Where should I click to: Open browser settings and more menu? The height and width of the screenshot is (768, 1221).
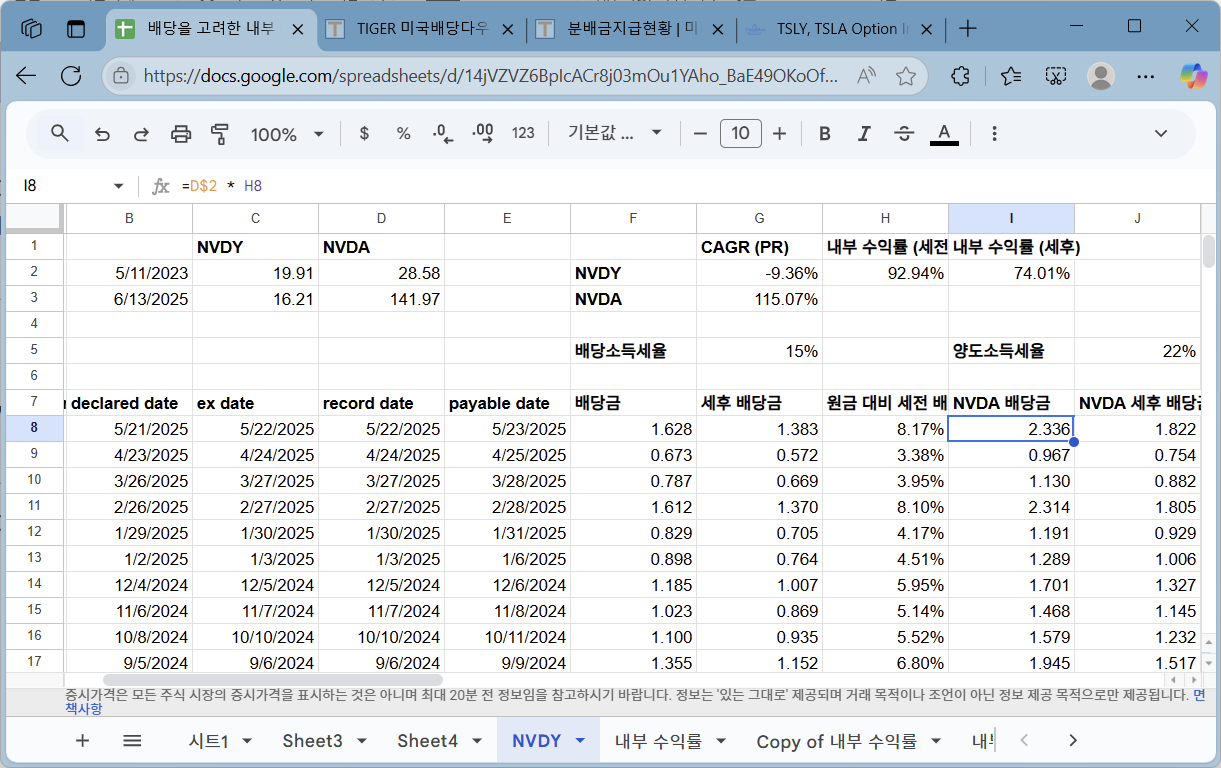click(1147, 76)
